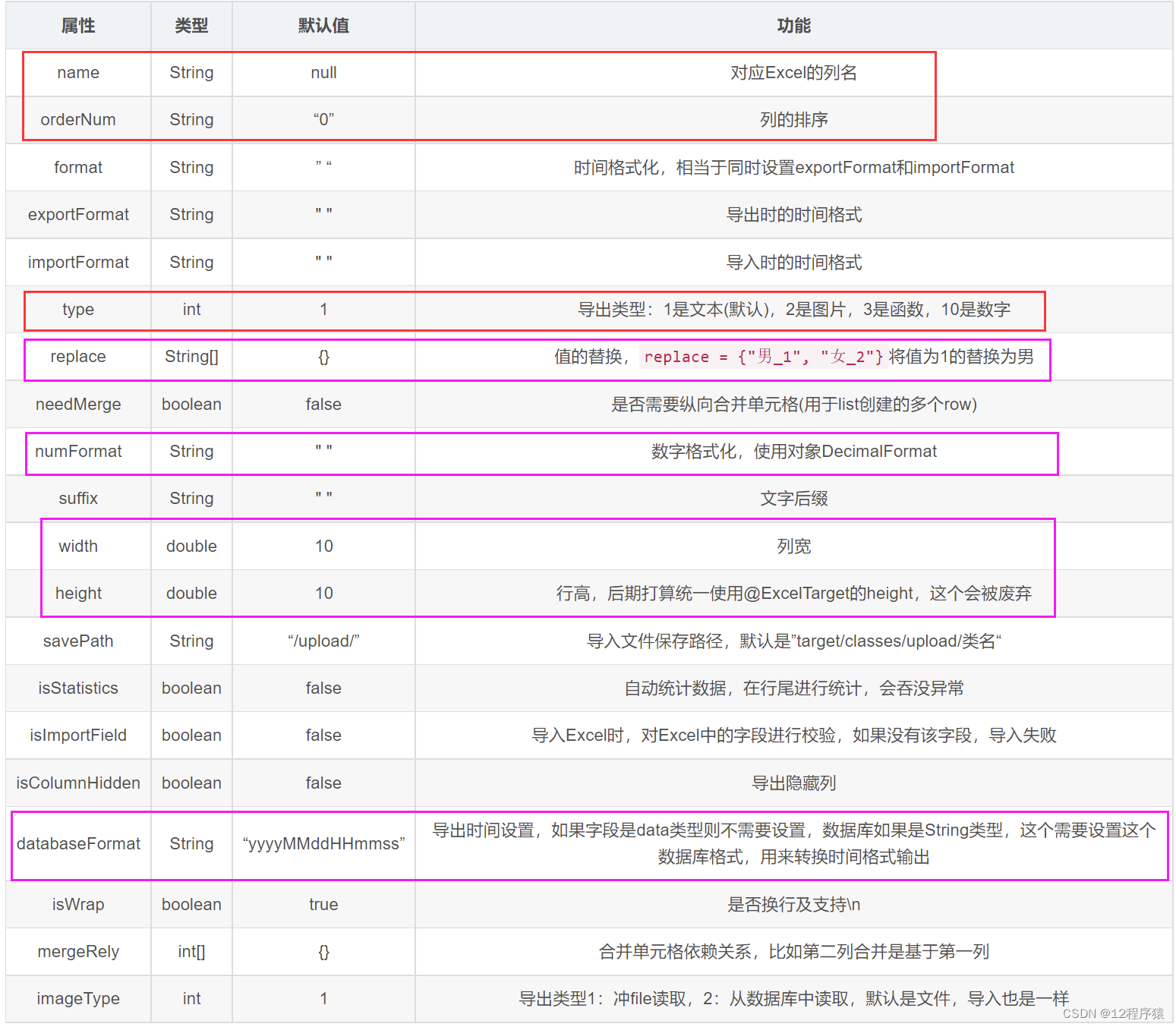Click description '数字格式化，使用对象DecimalFormat'
The width and height of the screenshot is (1176, 1027).
click(x=793, y=452)
